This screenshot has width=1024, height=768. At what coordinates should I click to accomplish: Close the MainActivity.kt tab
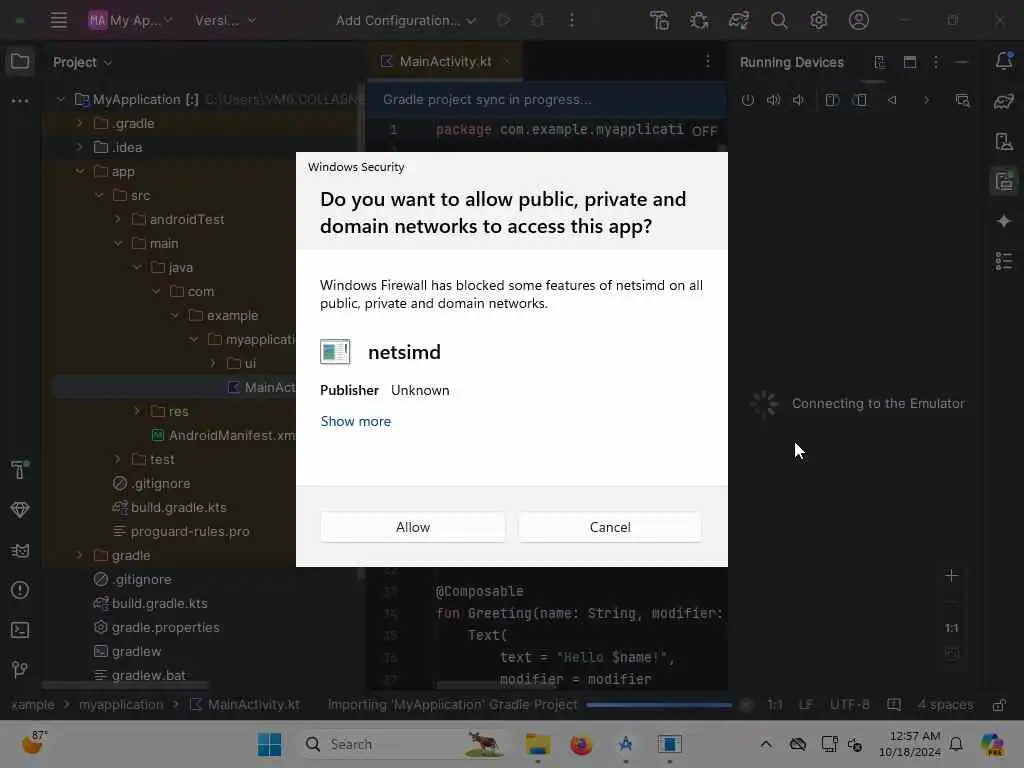click(507, 61)
